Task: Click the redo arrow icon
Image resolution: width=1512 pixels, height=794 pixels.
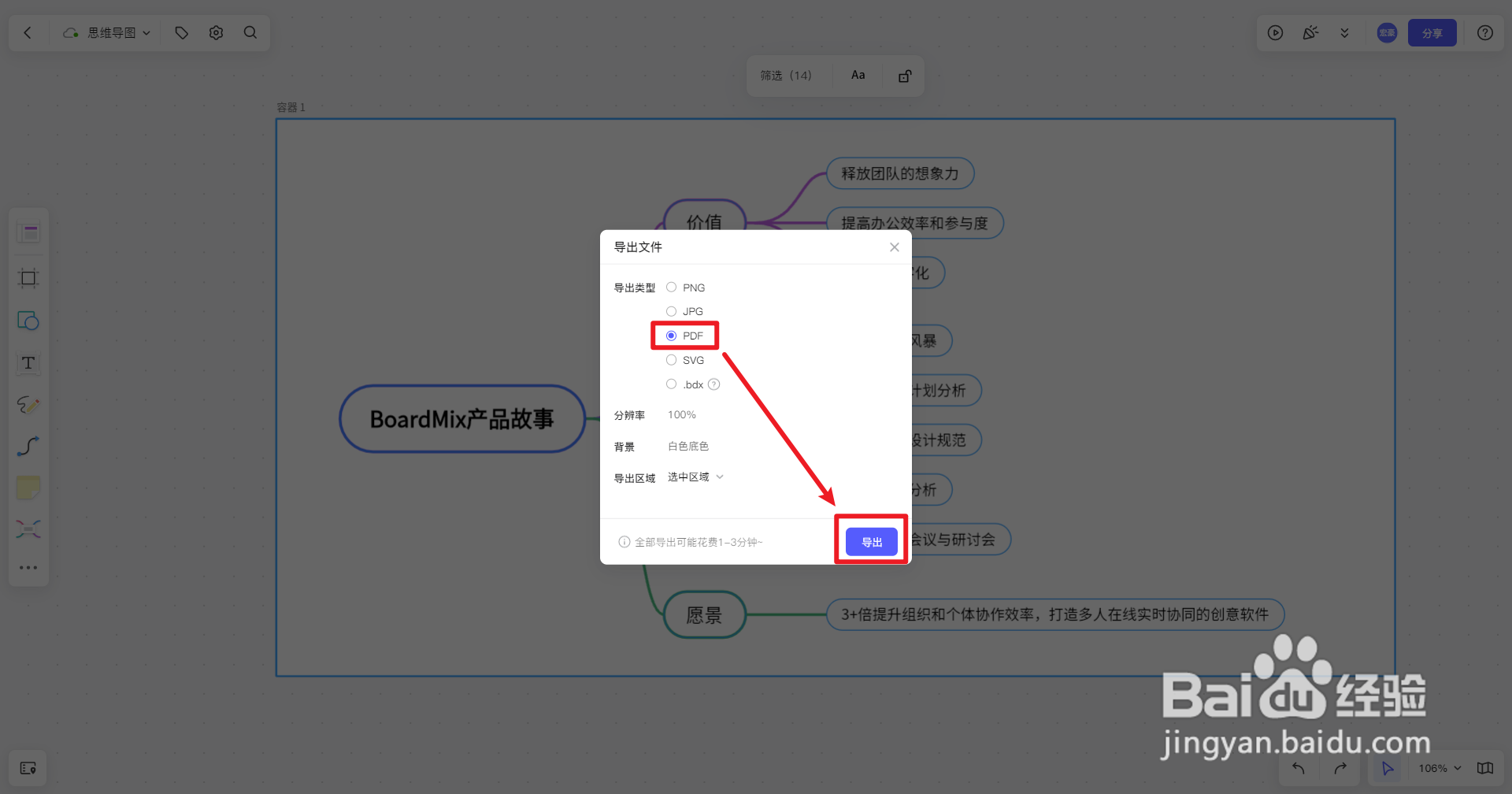Action: tap(1340, 768)
